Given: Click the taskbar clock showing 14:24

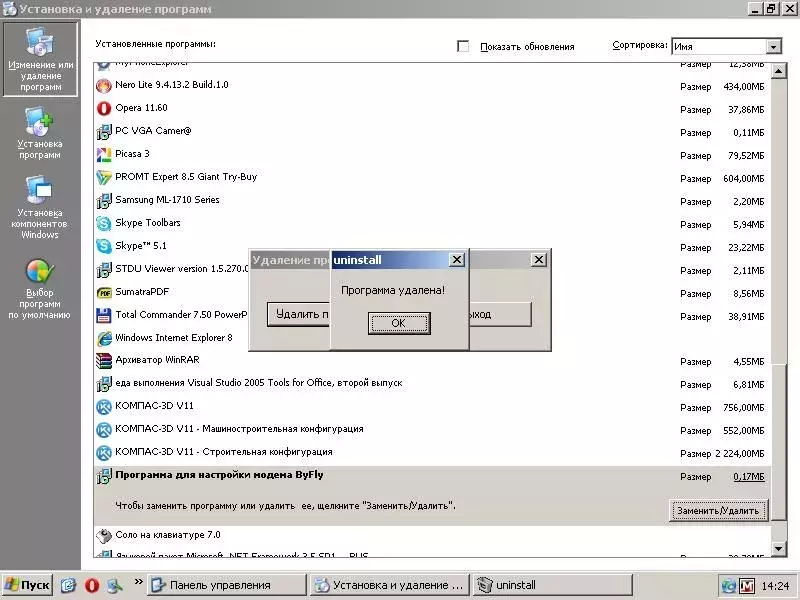Looking at the screenshot, I should pos(776,586).
